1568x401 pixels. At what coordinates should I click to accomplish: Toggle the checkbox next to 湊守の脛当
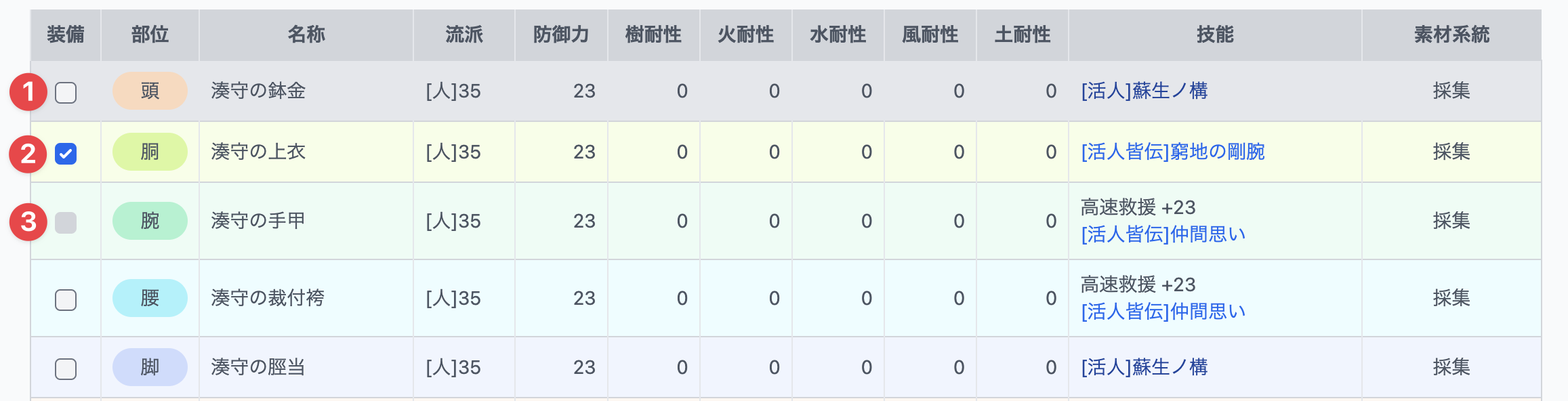(66, 368)
